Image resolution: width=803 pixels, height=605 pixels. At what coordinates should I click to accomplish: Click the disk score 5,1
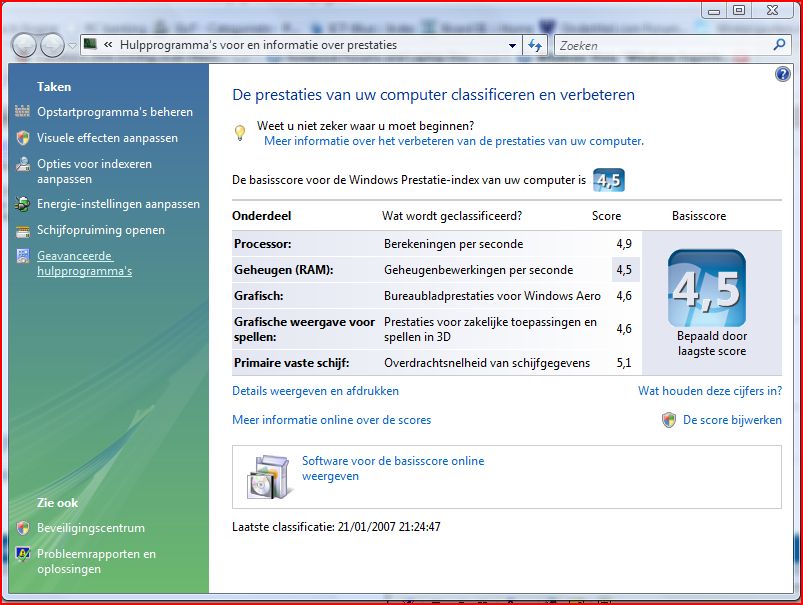pyautogui.click(x=624, y=363)
